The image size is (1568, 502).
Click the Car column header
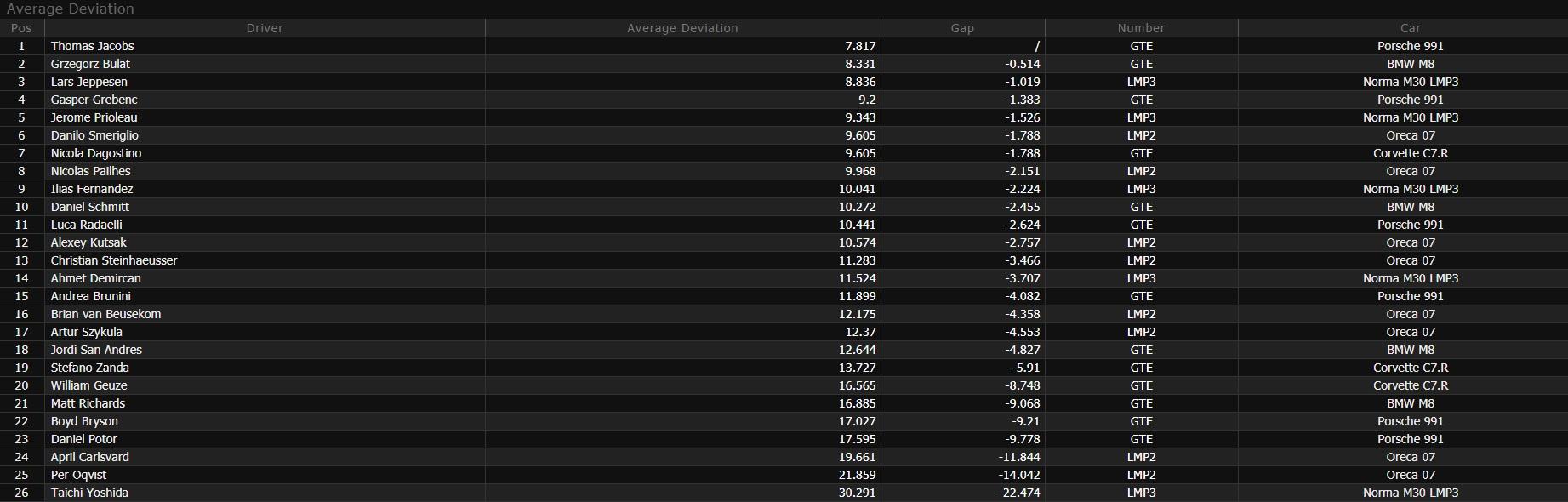[x=1410, y=28]
